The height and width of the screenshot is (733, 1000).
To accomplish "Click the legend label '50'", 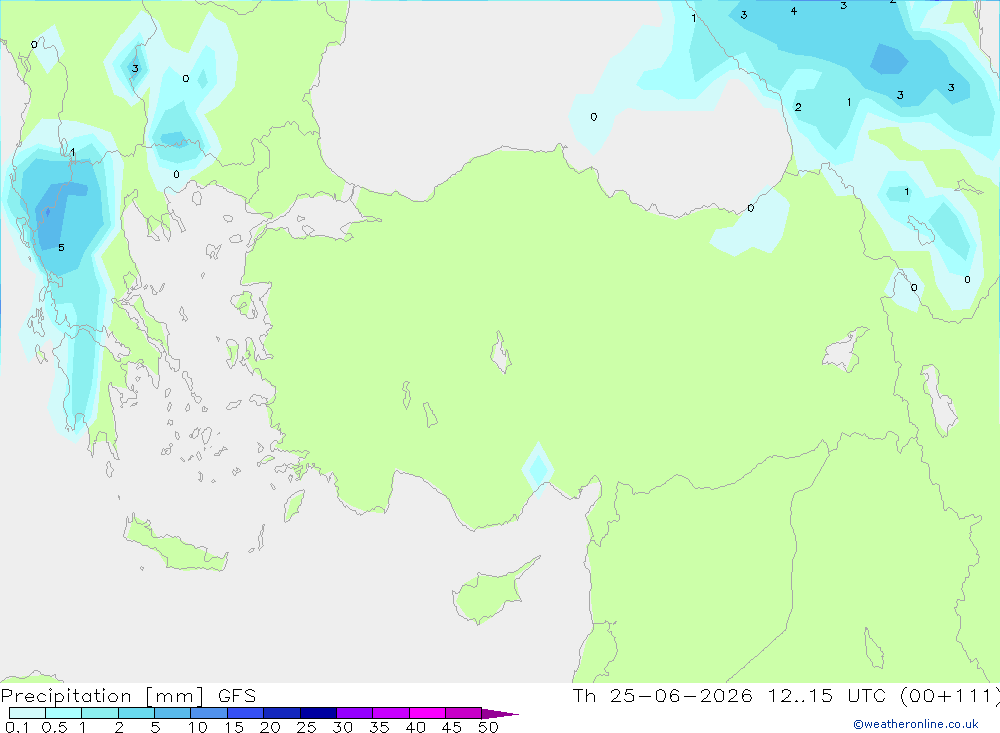I will pyautogui.click(x=488, y=727).
